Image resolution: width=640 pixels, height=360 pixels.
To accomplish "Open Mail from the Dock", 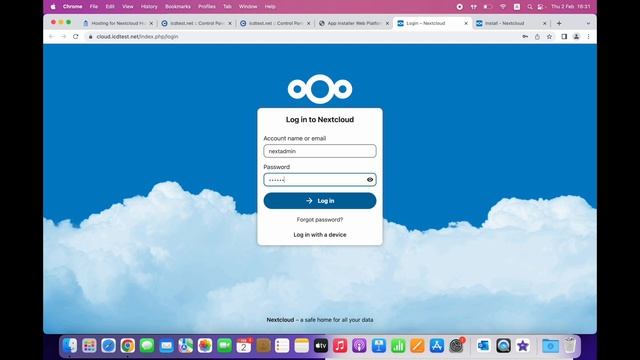I will tap(166, 346).
